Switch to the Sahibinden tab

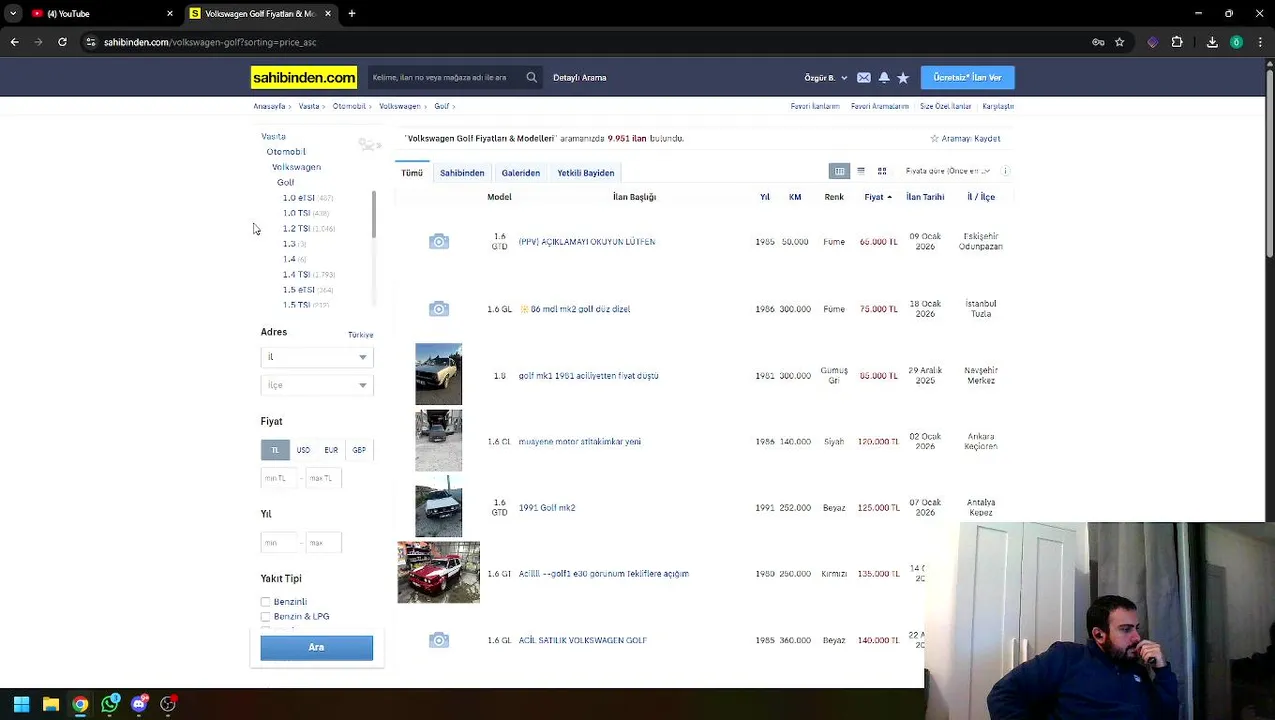462,173
